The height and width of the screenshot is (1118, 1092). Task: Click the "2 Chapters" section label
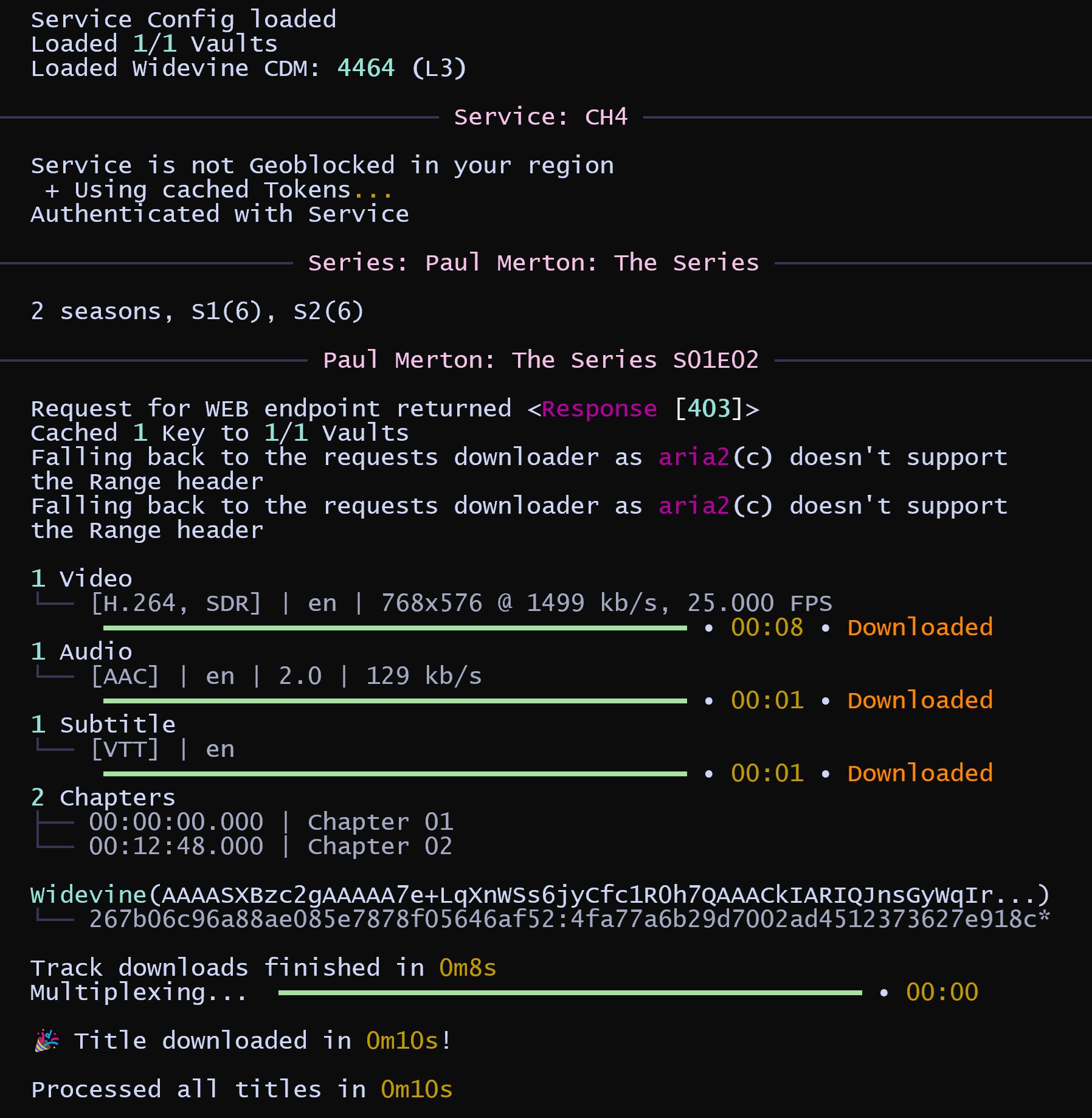pyautogui.click(x=103, y=798)
